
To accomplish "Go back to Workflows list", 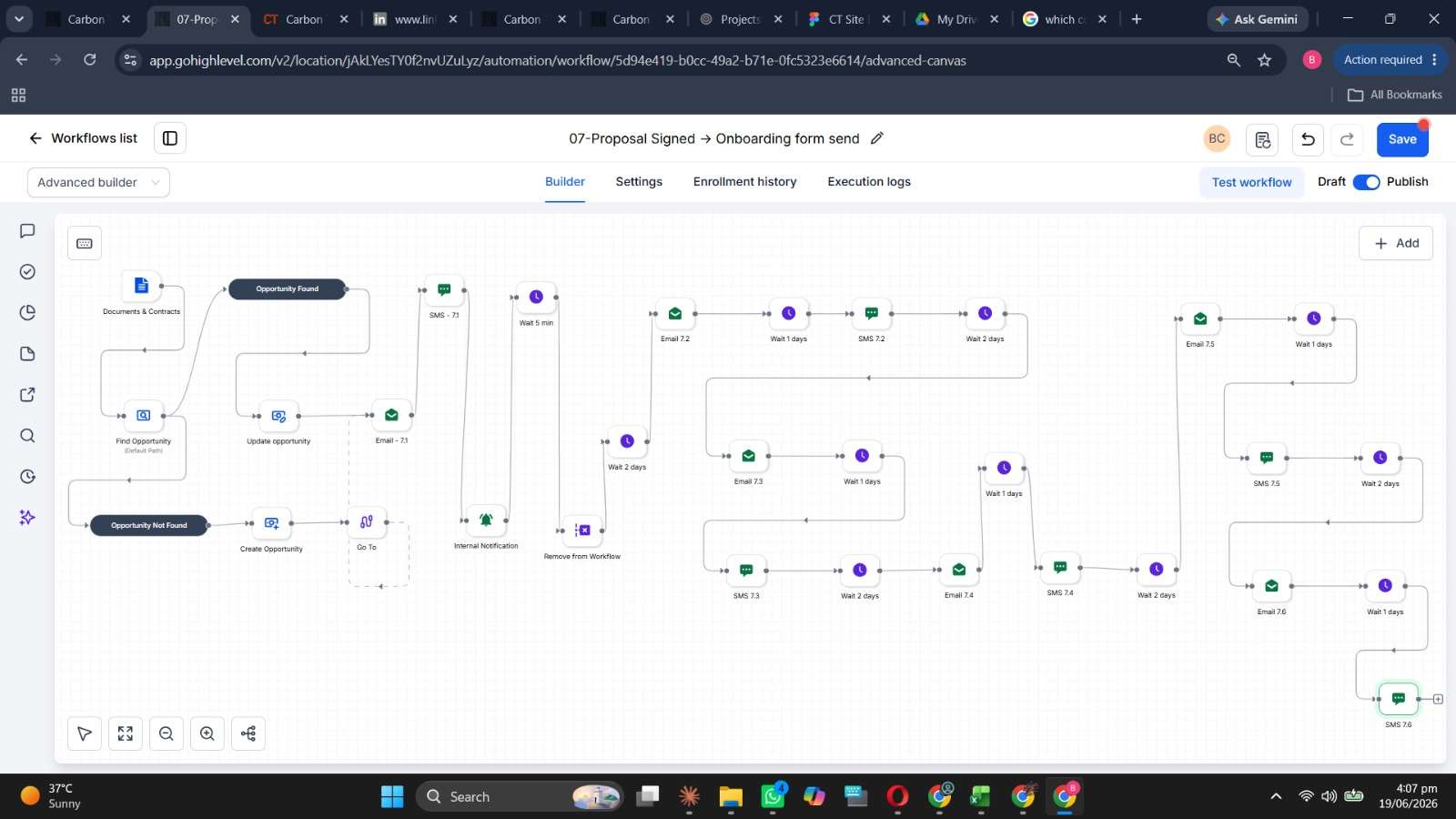I will [x=83, y=138].
